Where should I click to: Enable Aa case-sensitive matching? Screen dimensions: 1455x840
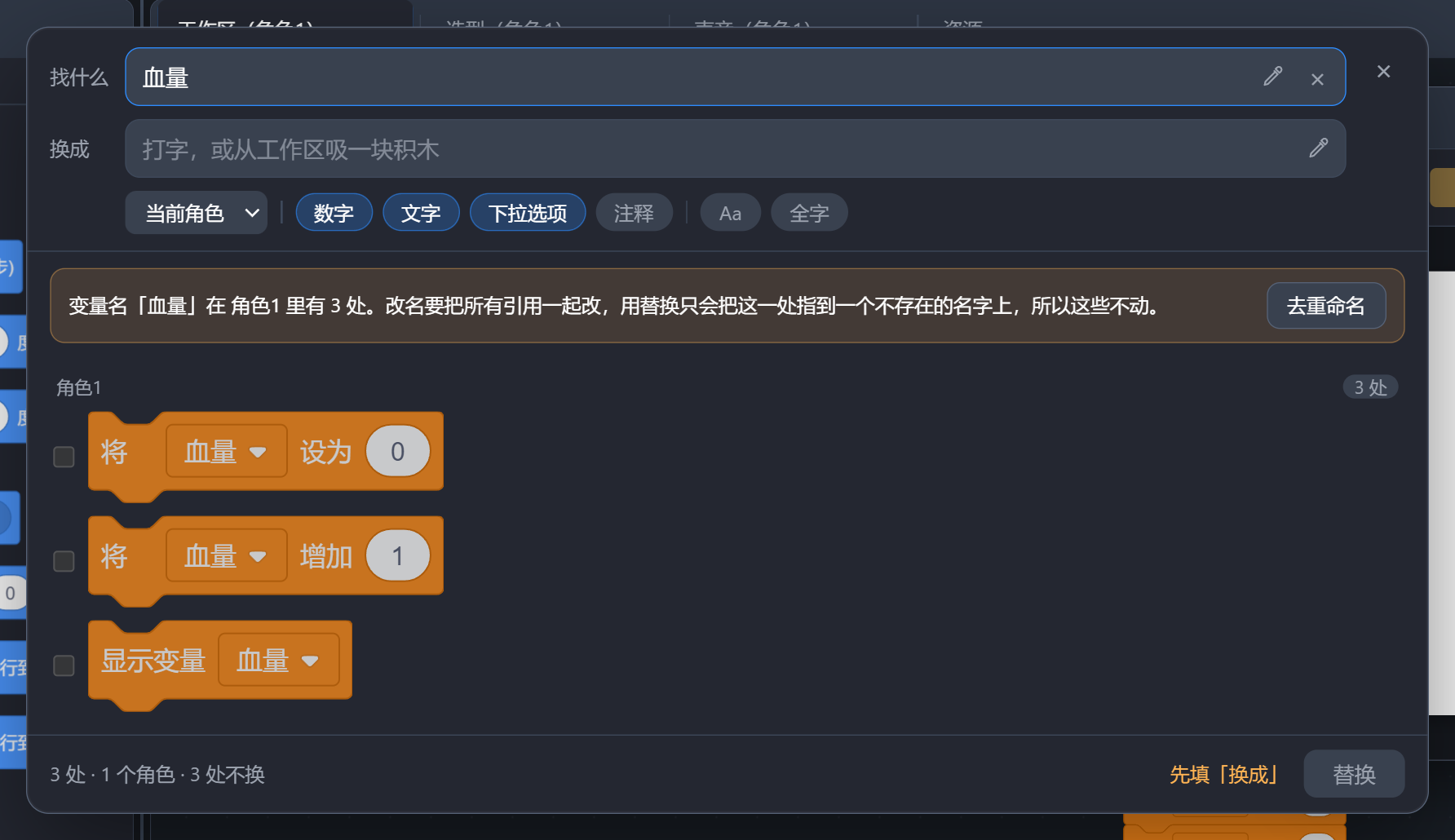tap(730, 213)
